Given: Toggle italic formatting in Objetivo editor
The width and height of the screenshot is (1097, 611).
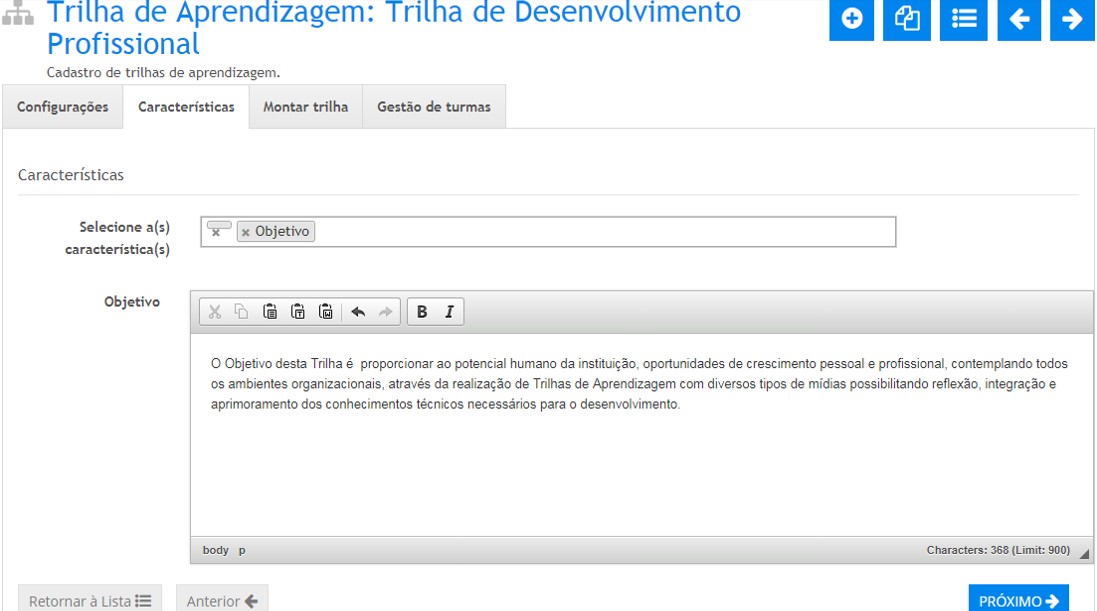Looking at the screenshot, I should [449, 312].
